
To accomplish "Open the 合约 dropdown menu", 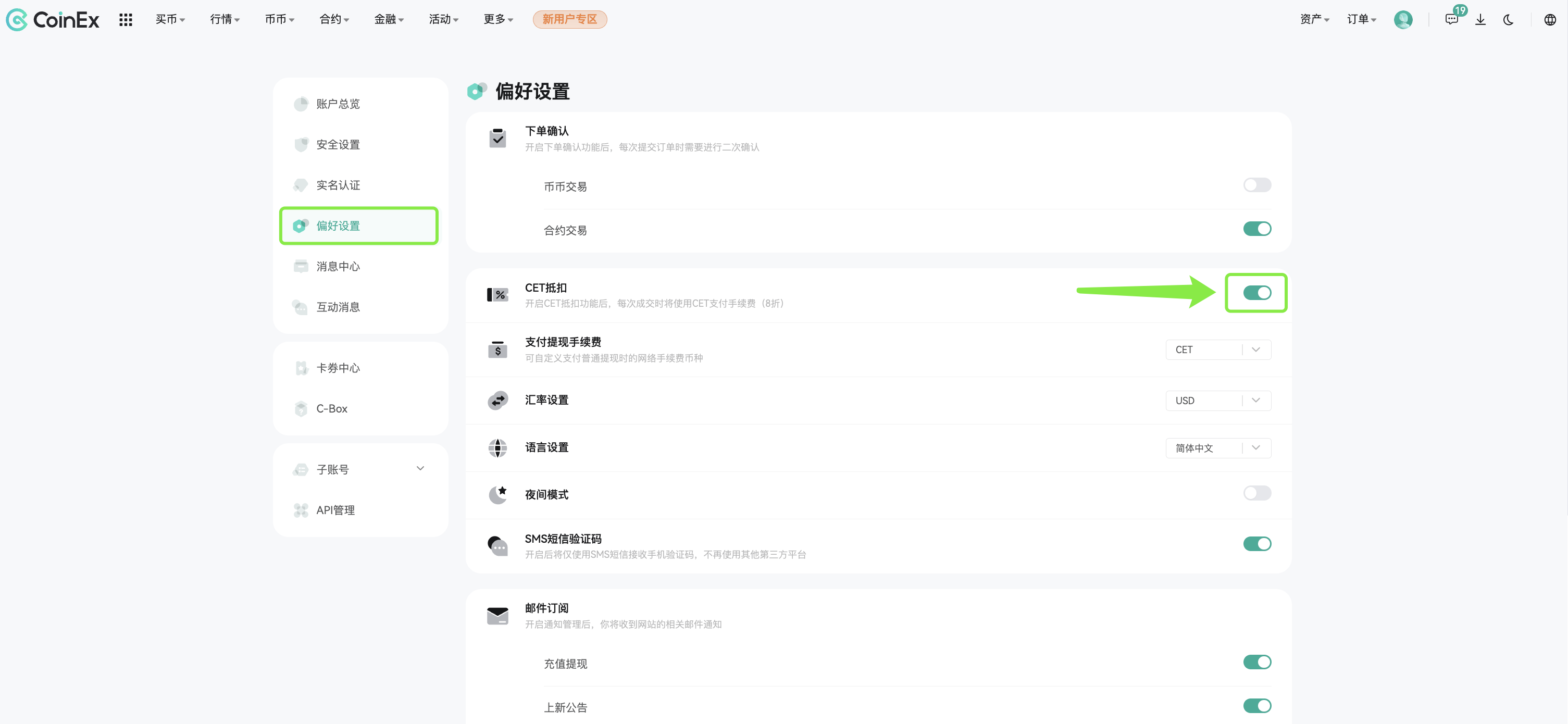I will pos(334,19).
